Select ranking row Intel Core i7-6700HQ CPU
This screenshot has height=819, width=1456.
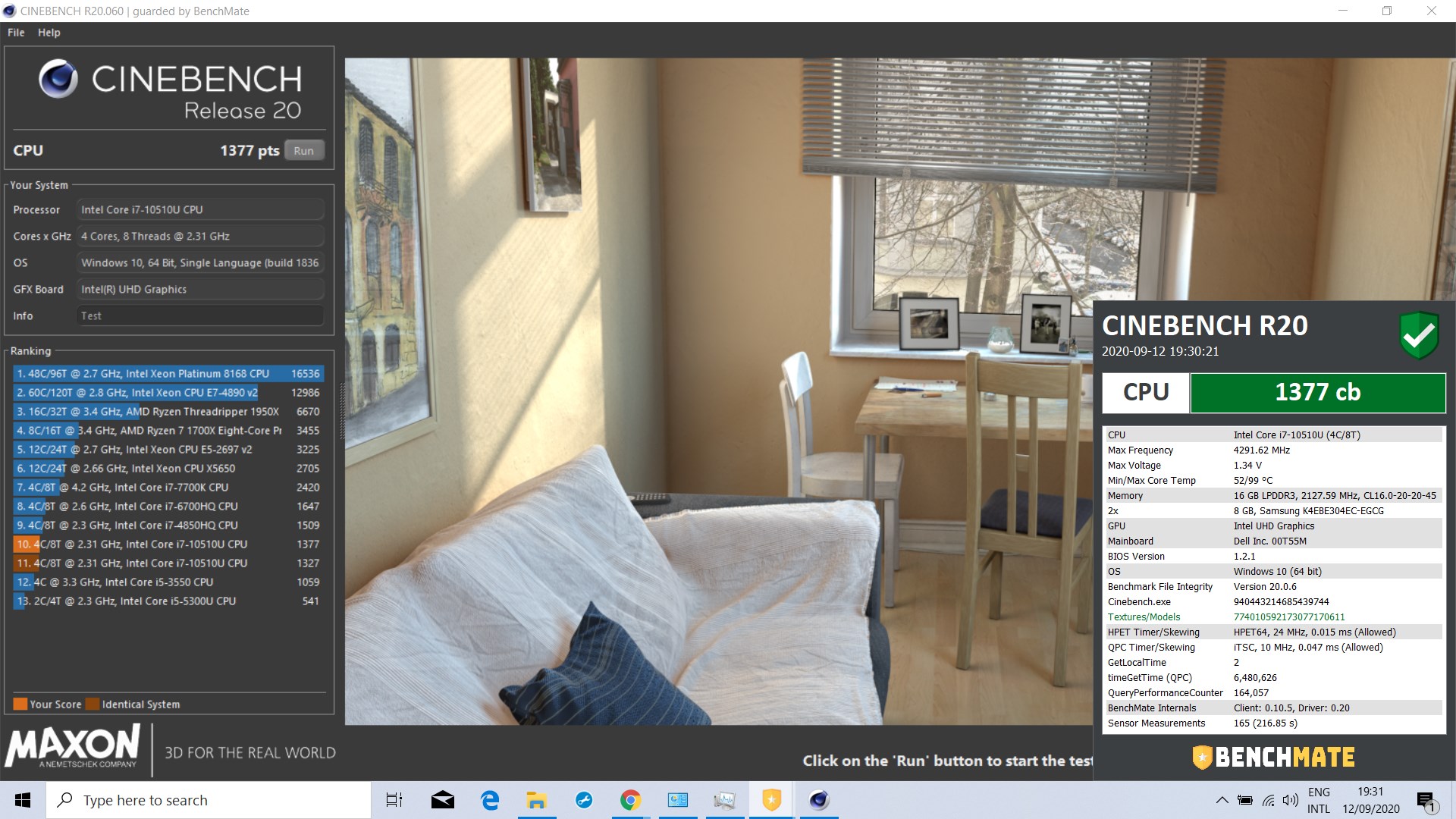pos(168,506)
